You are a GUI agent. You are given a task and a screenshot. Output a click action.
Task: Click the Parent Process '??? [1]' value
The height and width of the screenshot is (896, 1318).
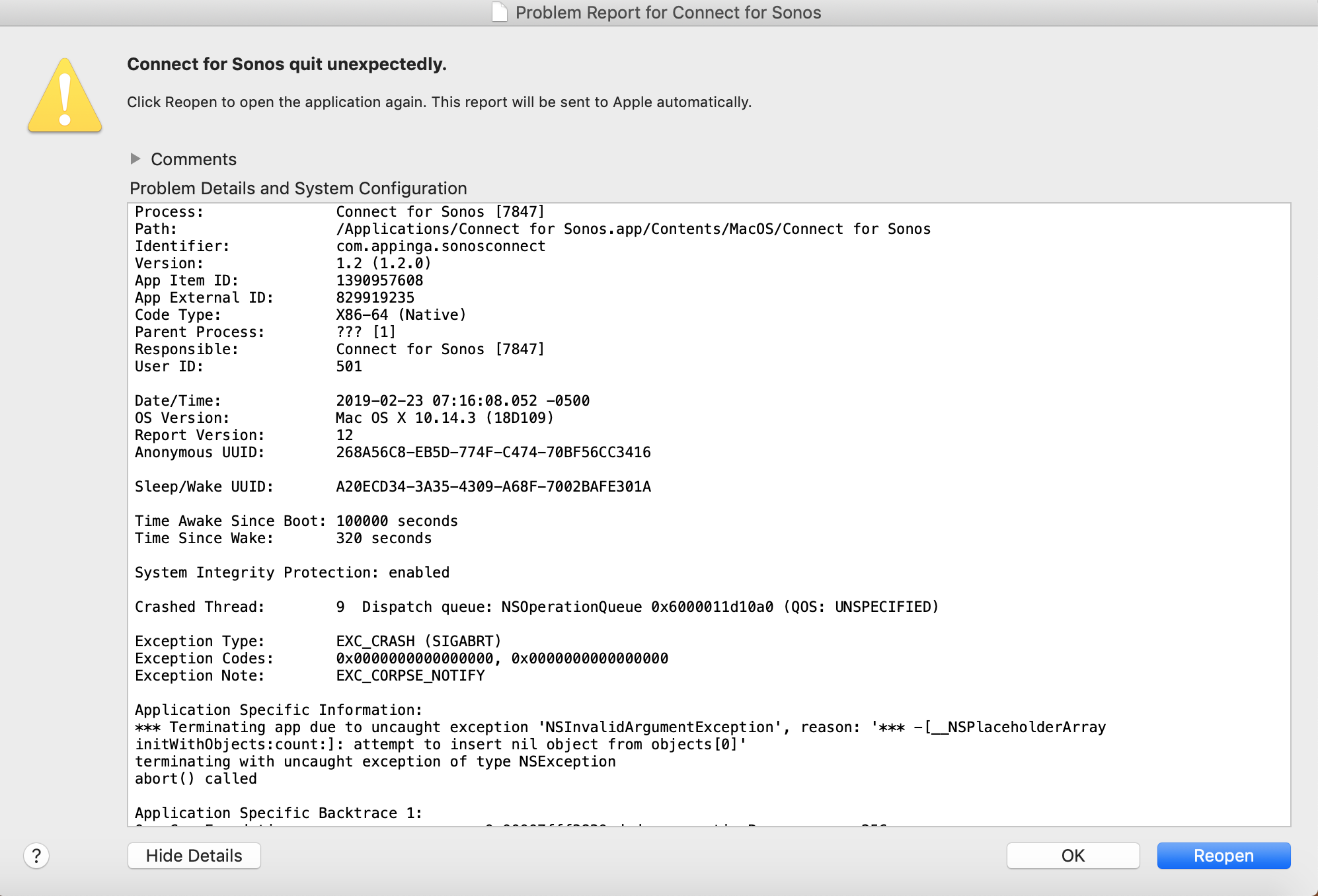(366, 332)
